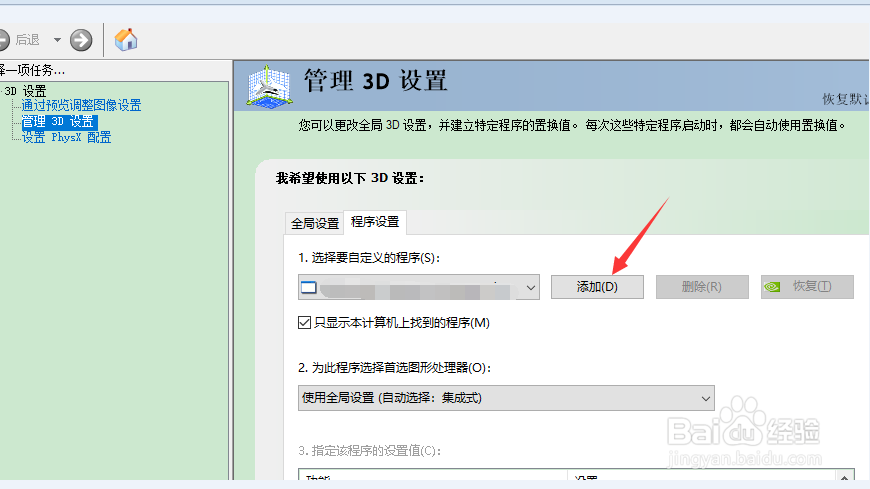This screenshot has height=489, width=870.
Task: Select 管理 3D 设置 in task tree
Action: click(x=58, y=122)
